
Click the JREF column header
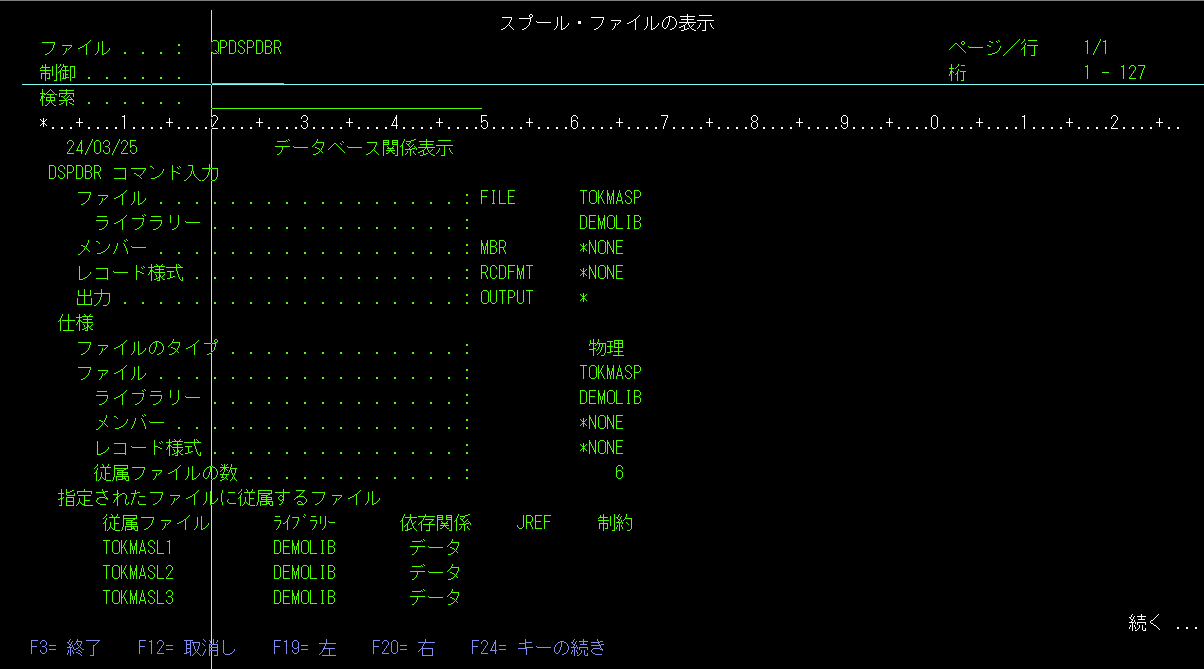[534, 523]
